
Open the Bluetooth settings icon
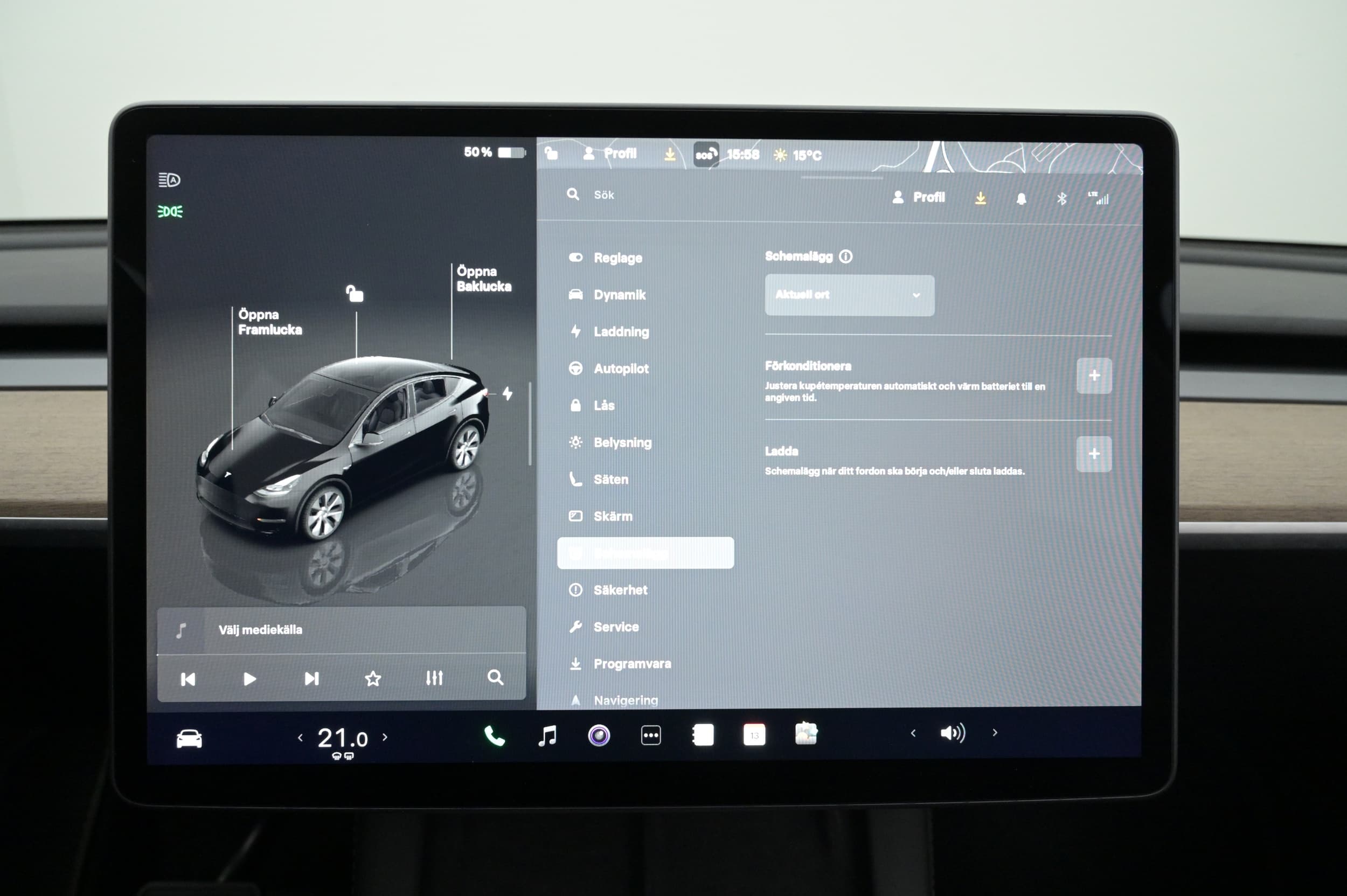click(x=1061, y=198)
